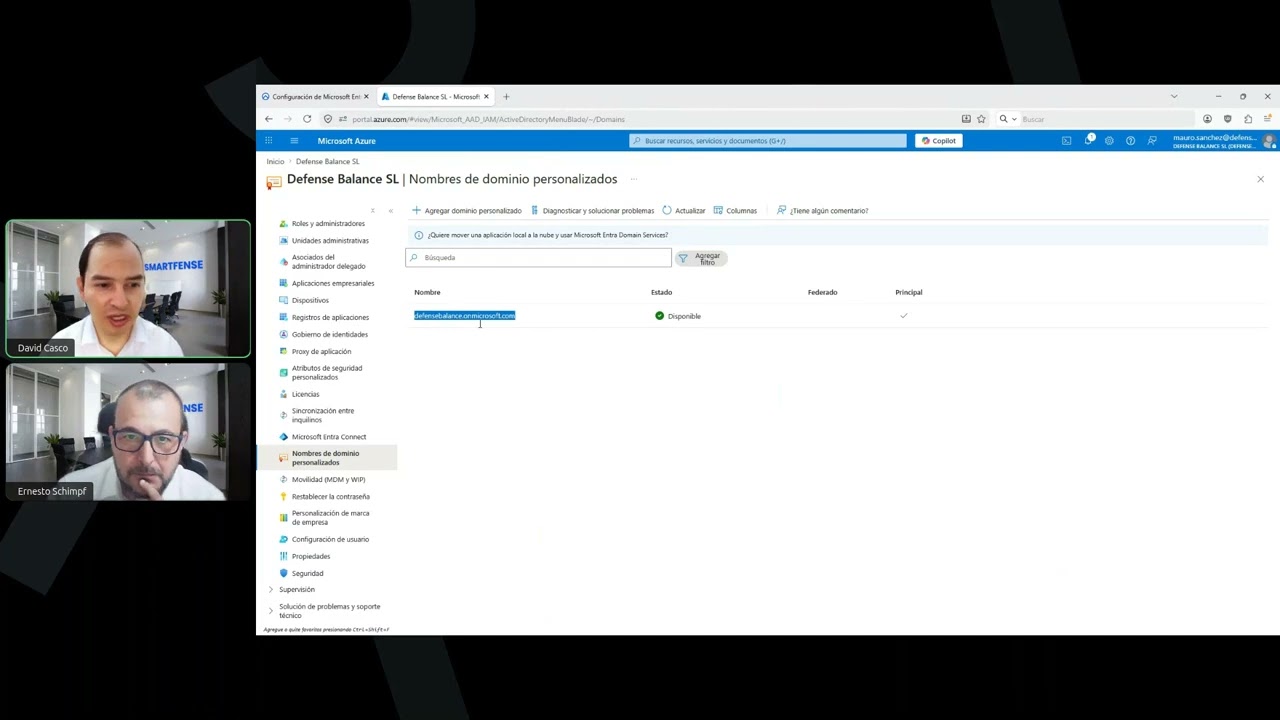Go to Inicio breadcrumb
1280x720 pixels.
click(275, 161)
